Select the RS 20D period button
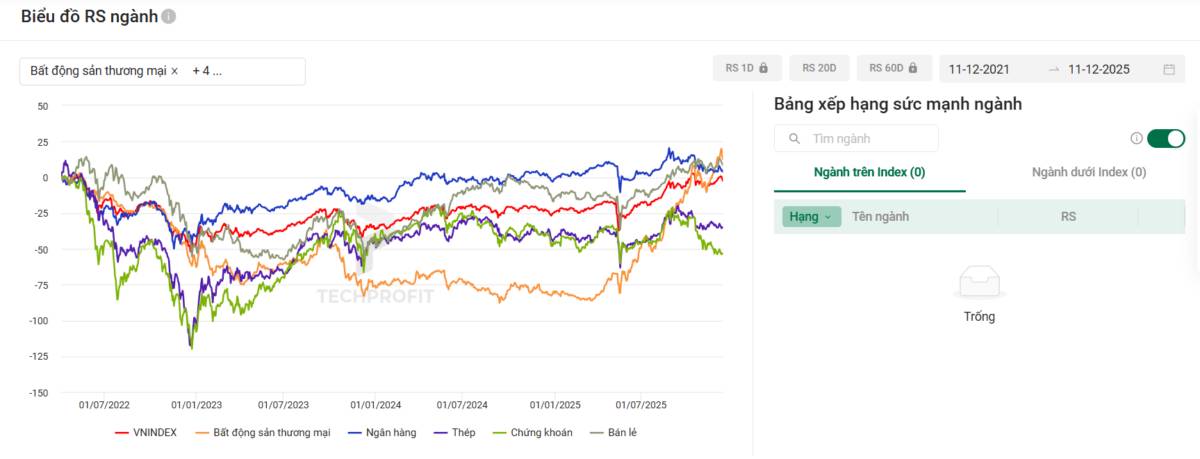The height and width of the screenshot is (459, 1200). pos(819,69)
